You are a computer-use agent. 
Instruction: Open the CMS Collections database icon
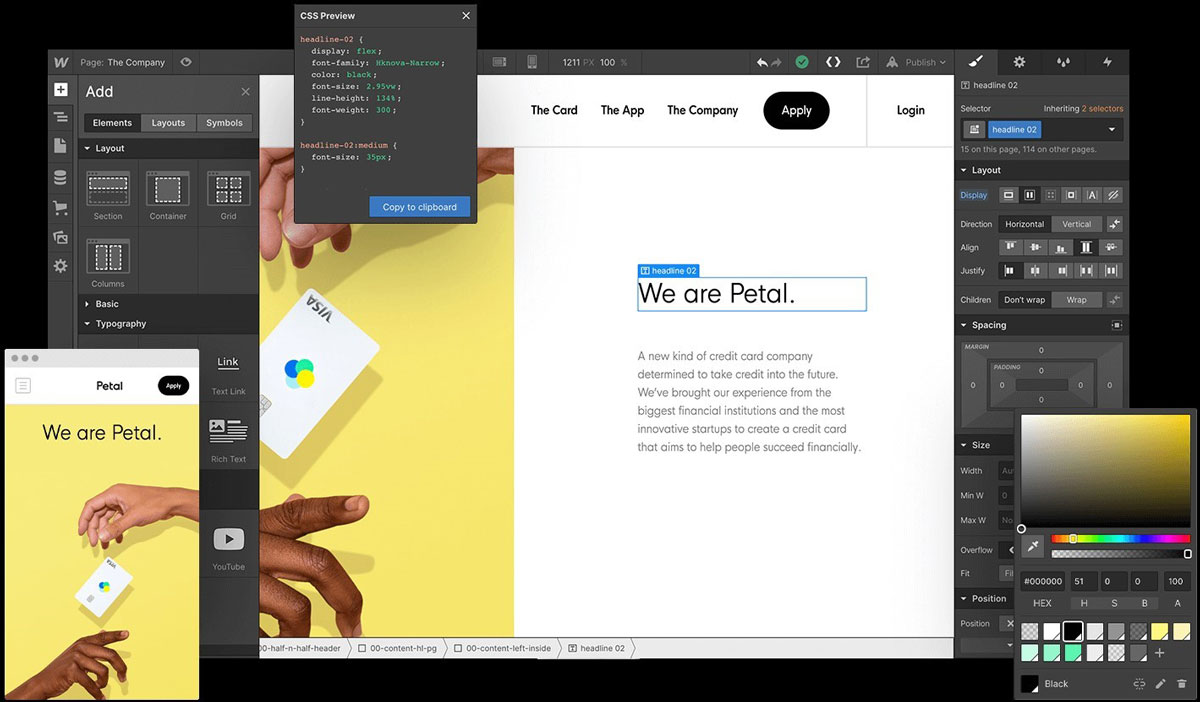[x=60, y=178]
